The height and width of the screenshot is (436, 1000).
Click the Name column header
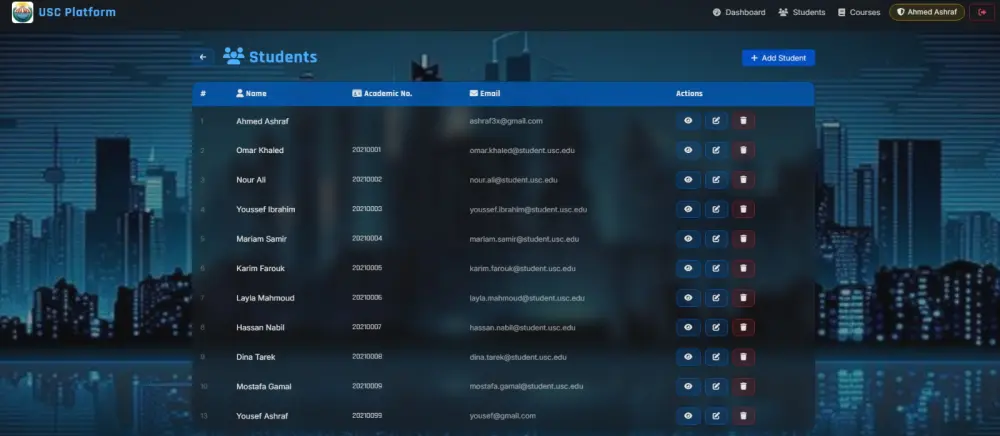251,94
